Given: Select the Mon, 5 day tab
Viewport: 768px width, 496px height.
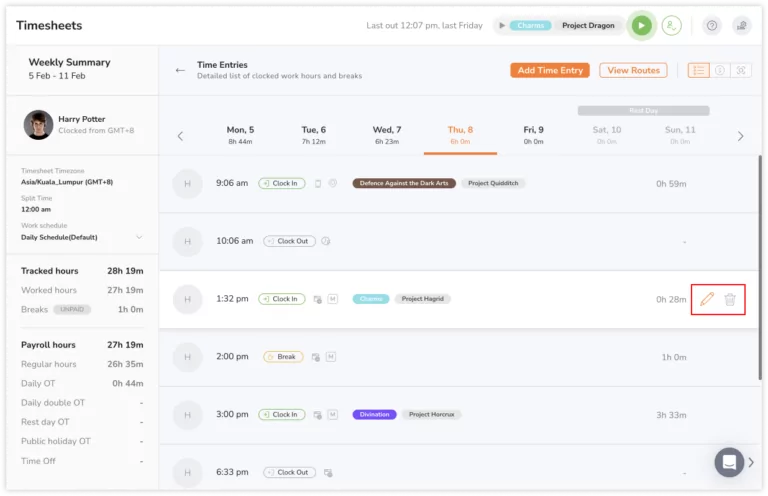Looking at the screenshot, I should click(x=240, y=135).
